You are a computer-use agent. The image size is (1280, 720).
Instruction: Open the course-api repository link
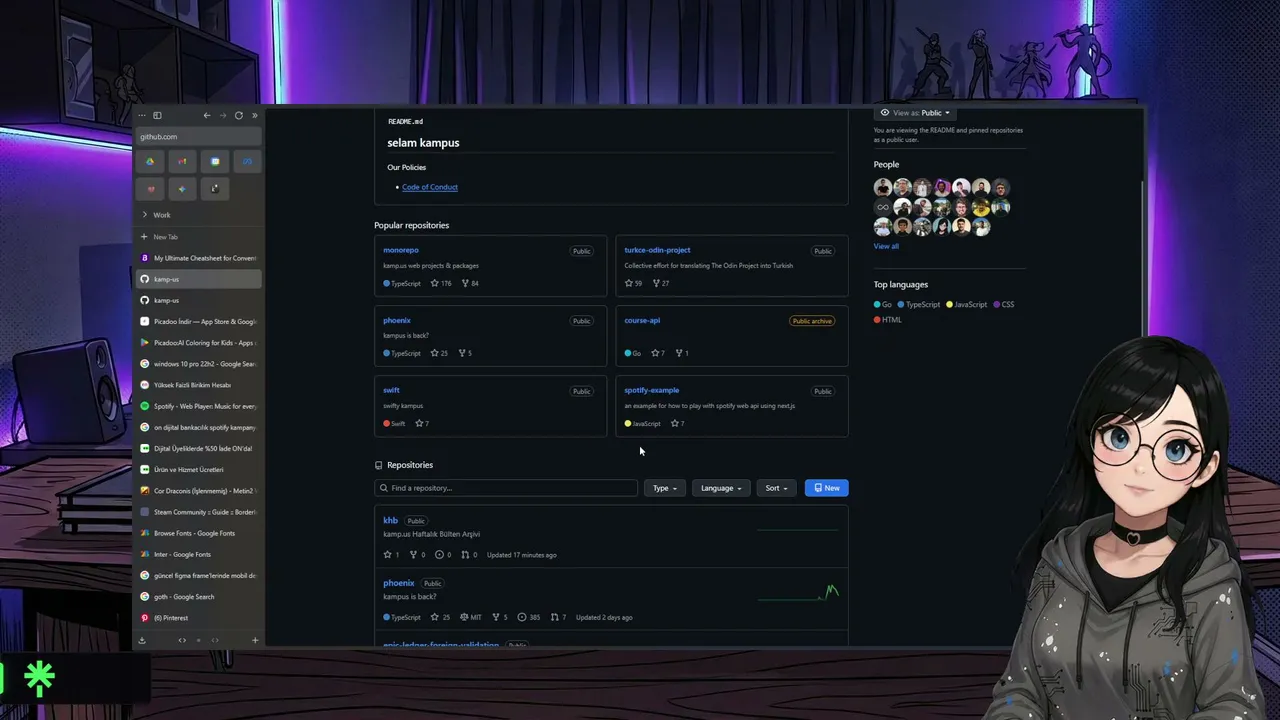tap(642, 320)
